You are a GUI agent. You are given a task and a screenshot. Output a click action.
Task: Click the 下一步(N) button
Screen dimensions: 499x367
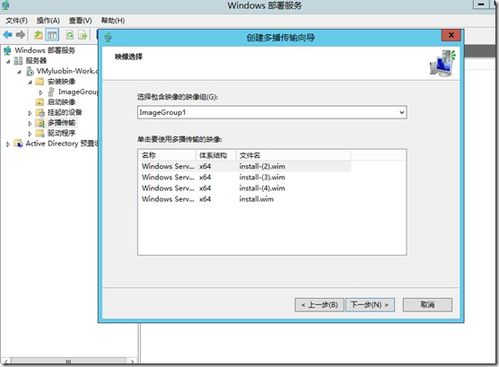(370, 305)
